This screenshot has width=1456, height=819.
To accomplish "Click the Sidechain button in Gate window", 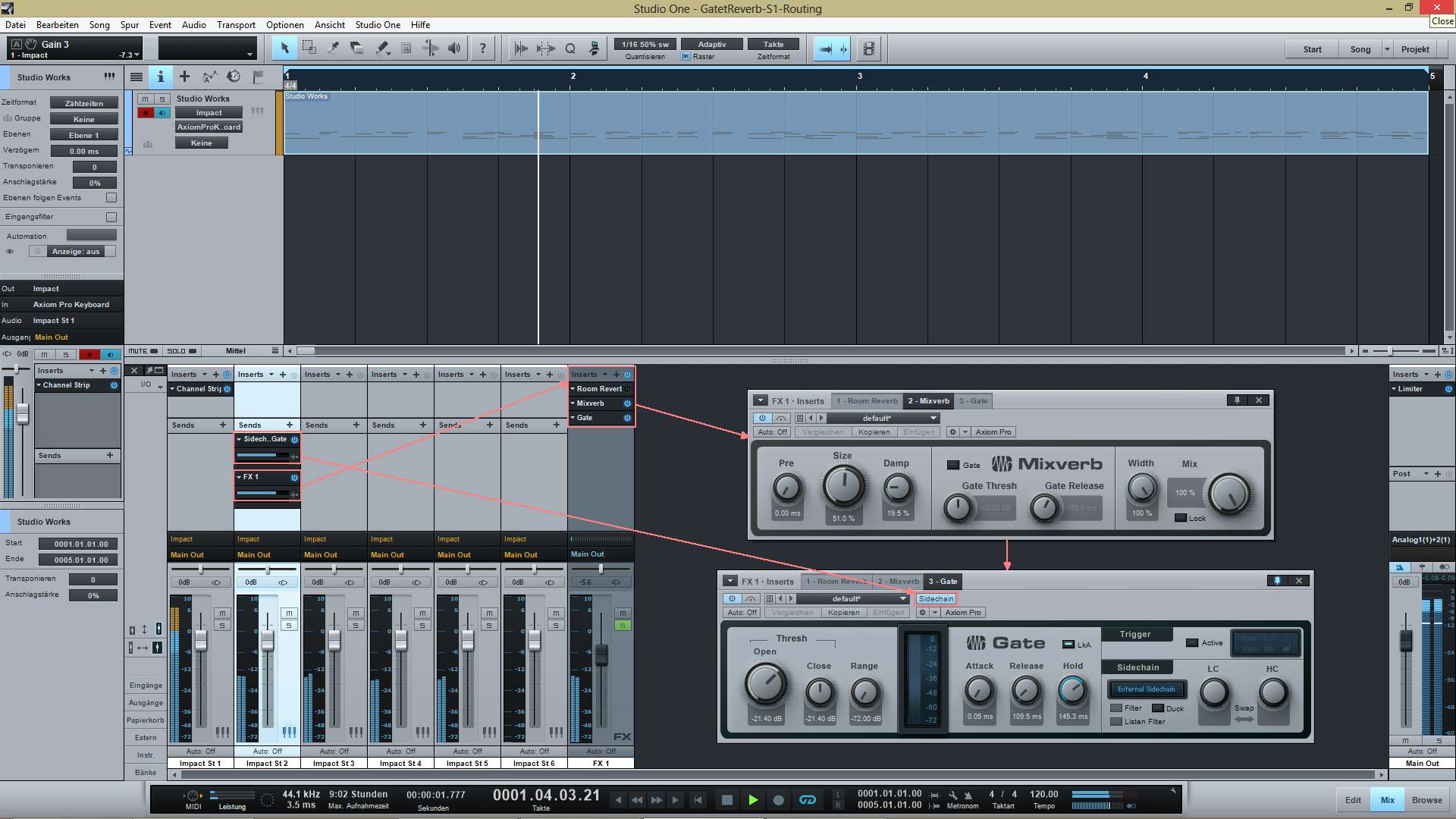I will click(936, 599).
